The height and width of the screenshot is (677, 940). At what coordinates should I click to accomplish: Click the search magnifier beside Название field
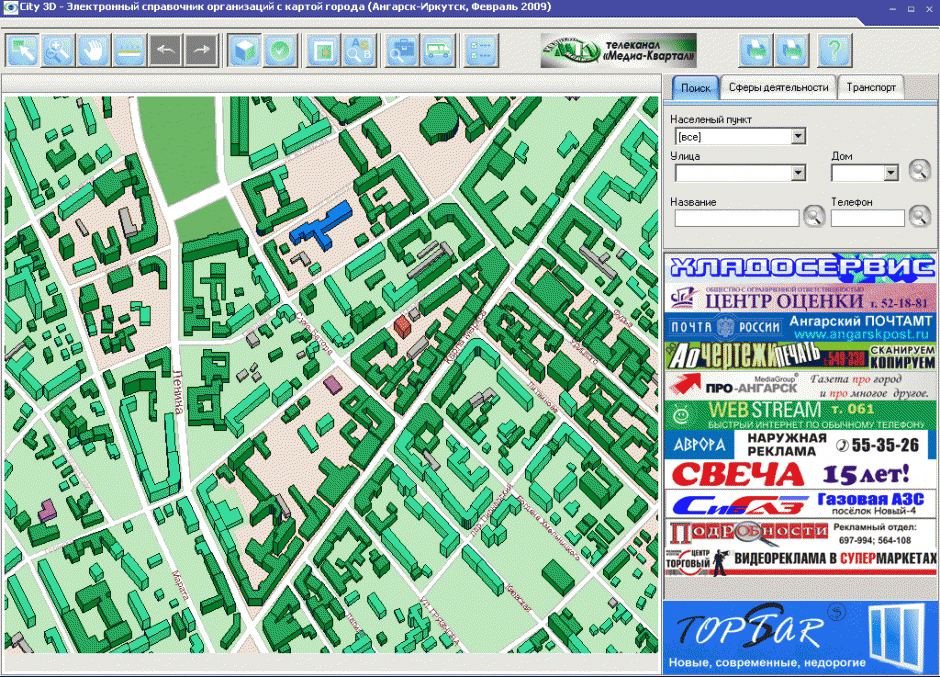click(814, 216)
